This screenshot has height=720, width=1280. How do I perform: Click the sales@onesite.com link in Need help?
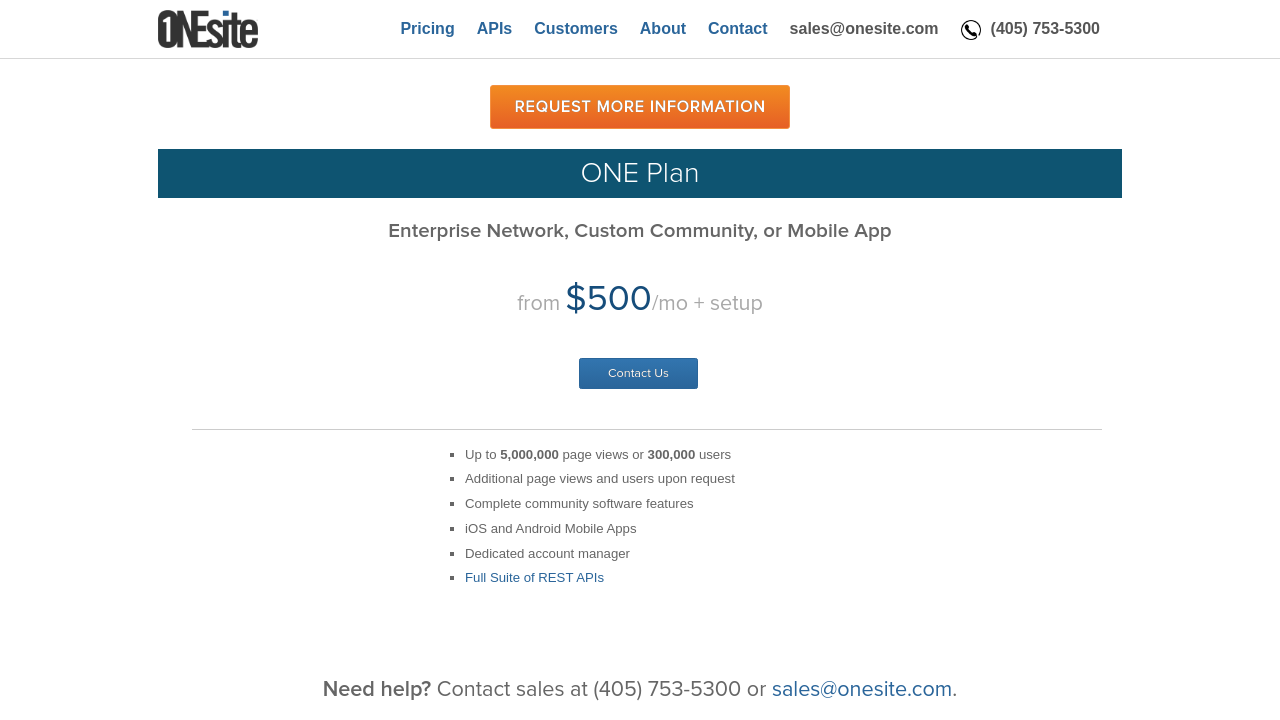pos(864,689)
